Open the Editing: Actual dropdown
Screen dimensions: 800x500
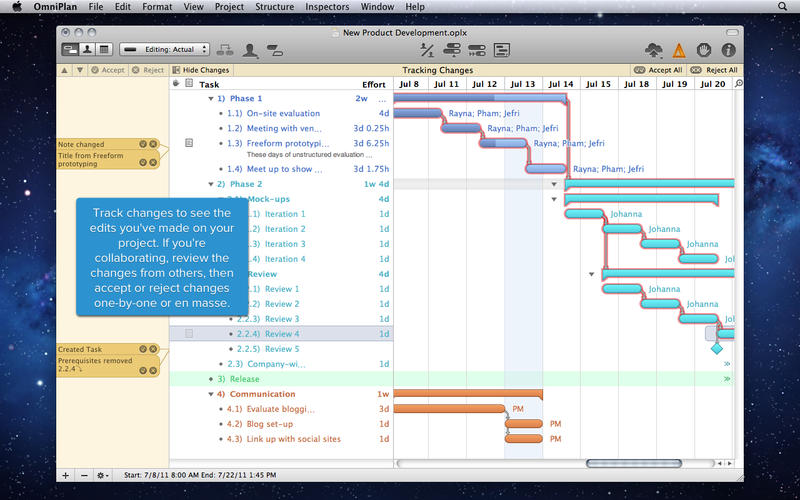tap(165, 49)
